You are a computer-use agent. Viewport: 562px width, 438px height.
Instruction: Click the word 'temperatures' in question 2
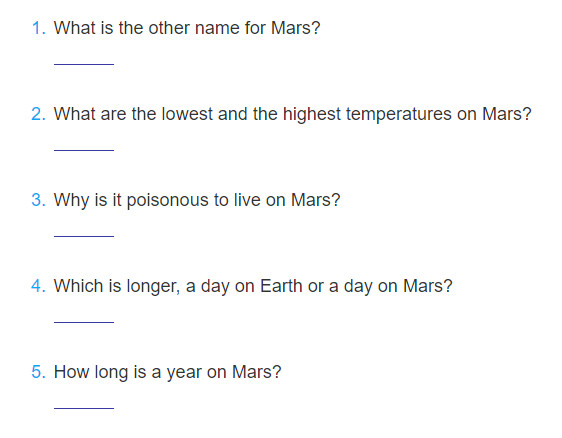399,115
